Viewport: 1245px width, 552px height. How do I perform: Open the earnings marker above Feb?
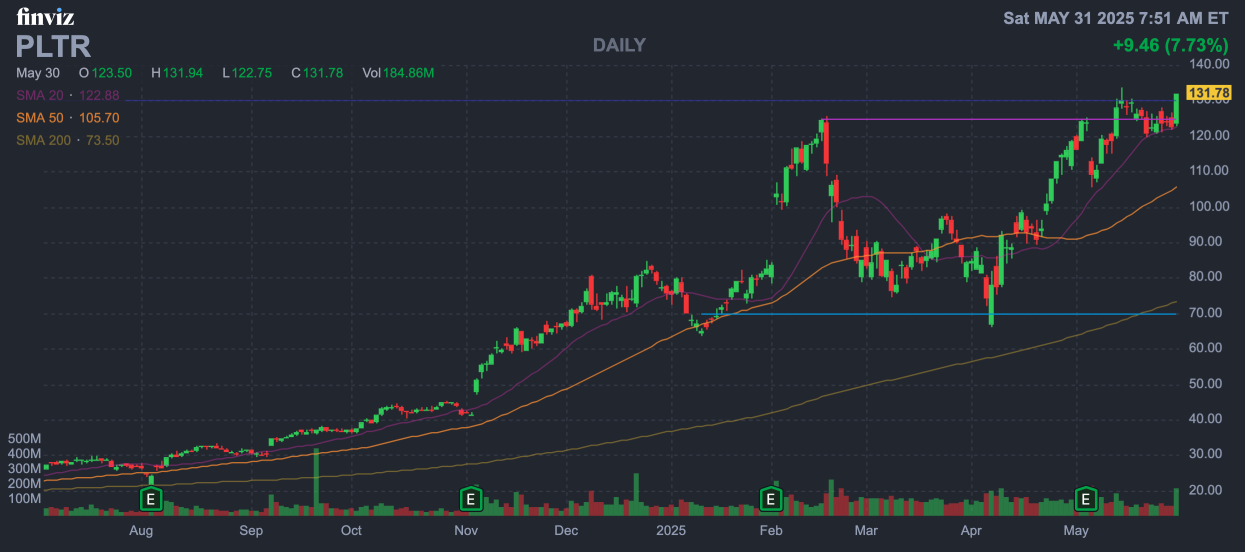(x=771, y=498)
